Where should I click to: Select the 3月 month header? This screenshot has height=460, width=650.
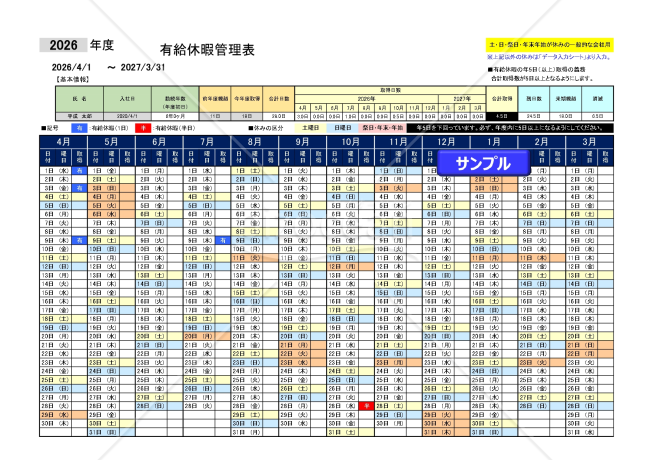click(589, 142)
